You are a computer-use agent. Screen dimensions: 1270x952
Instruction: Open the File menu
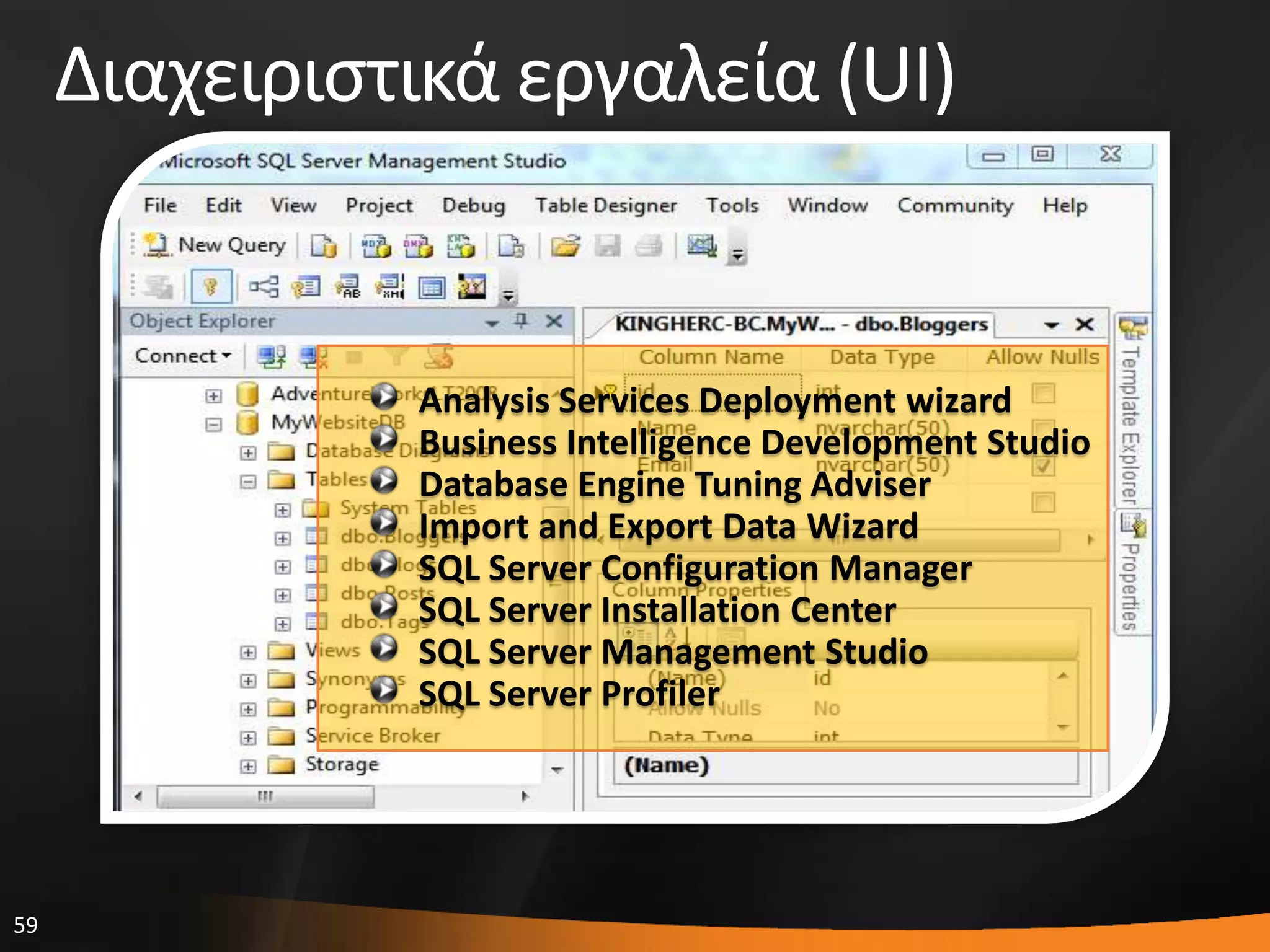pyautogui.click(x=160, y=205)
